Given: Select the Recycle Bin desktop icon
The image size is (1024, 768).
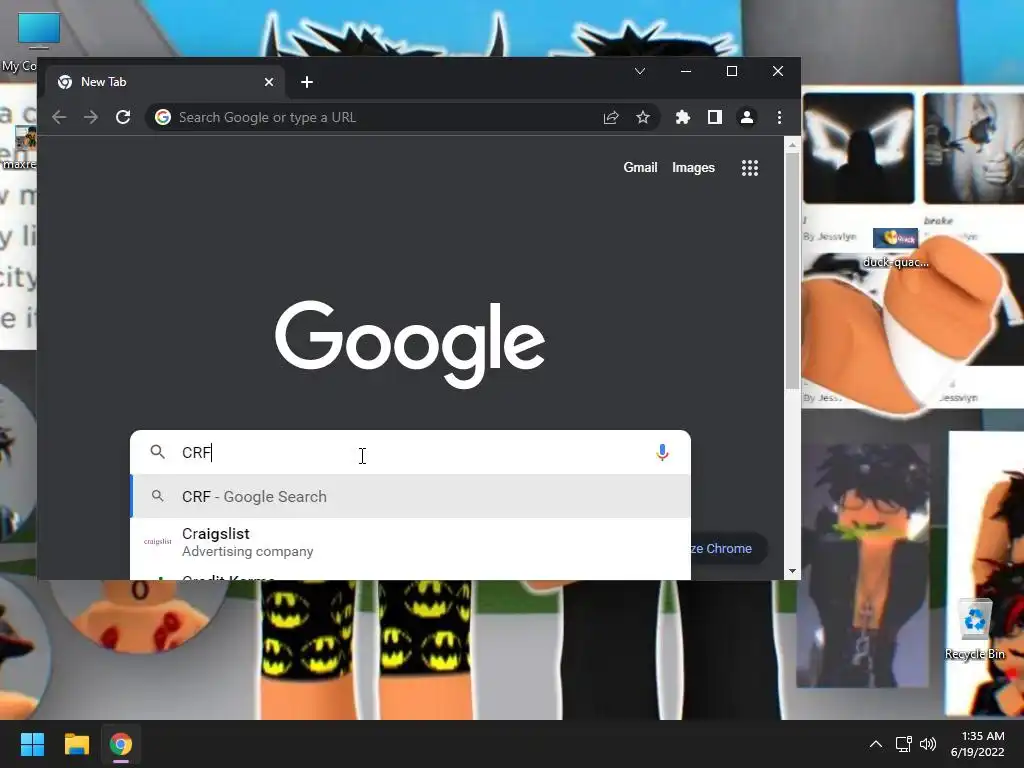Looking at the screenshot, I should (974, 630).
